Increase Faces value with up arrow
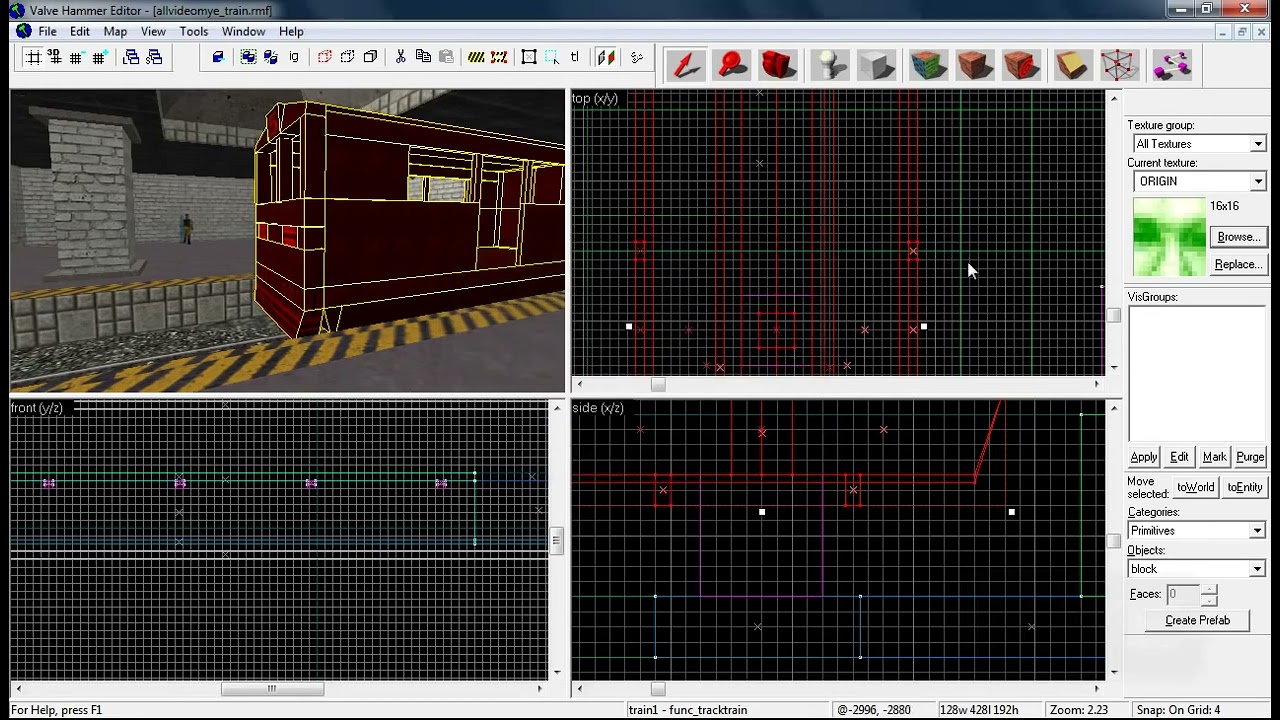Viewport: 1280px width, 720px height. pyautogui.click(x=1209, y=589)
